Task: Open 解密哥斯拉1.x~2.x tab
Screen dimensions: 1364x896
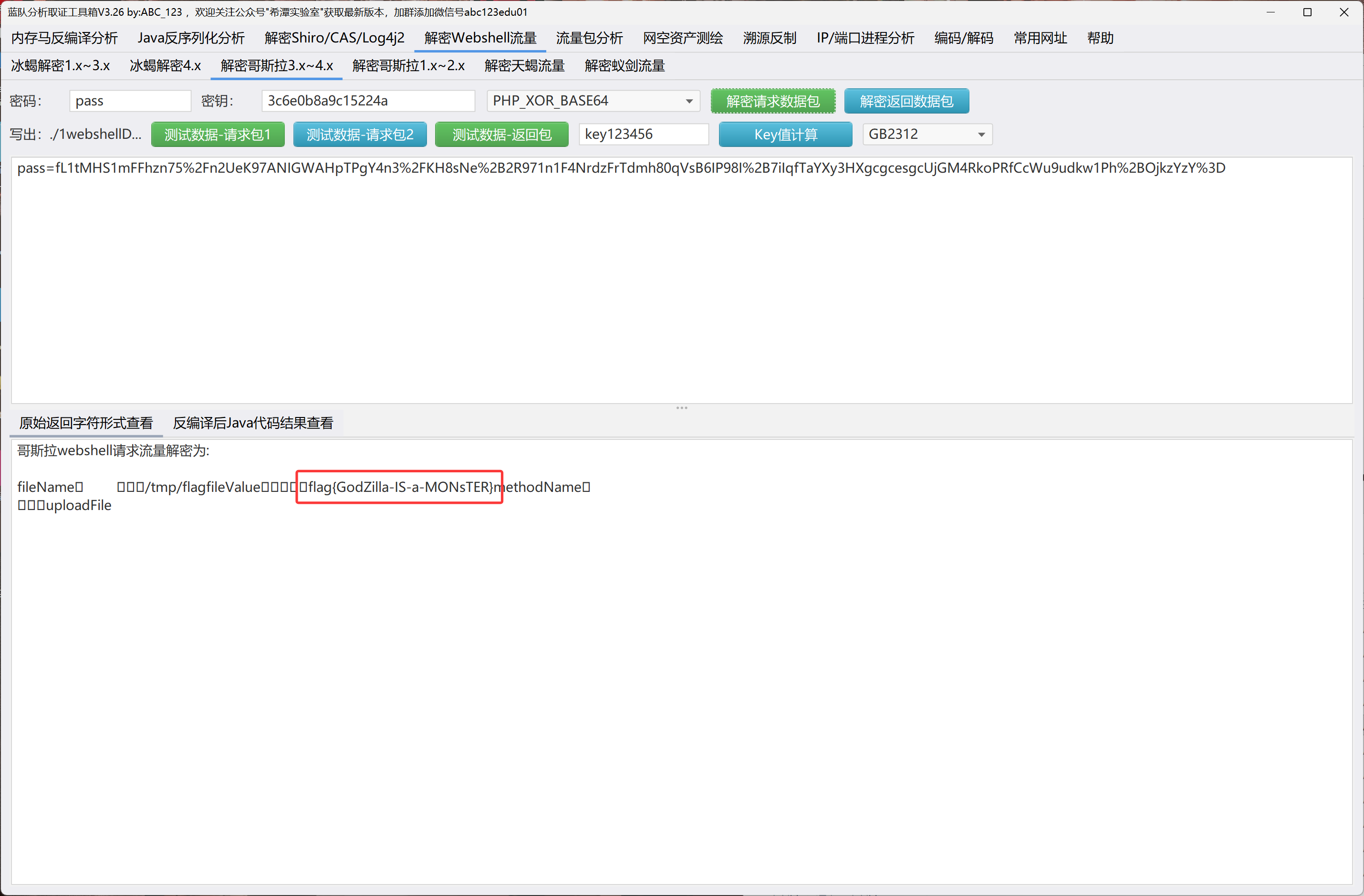Action: pos(408,66)
